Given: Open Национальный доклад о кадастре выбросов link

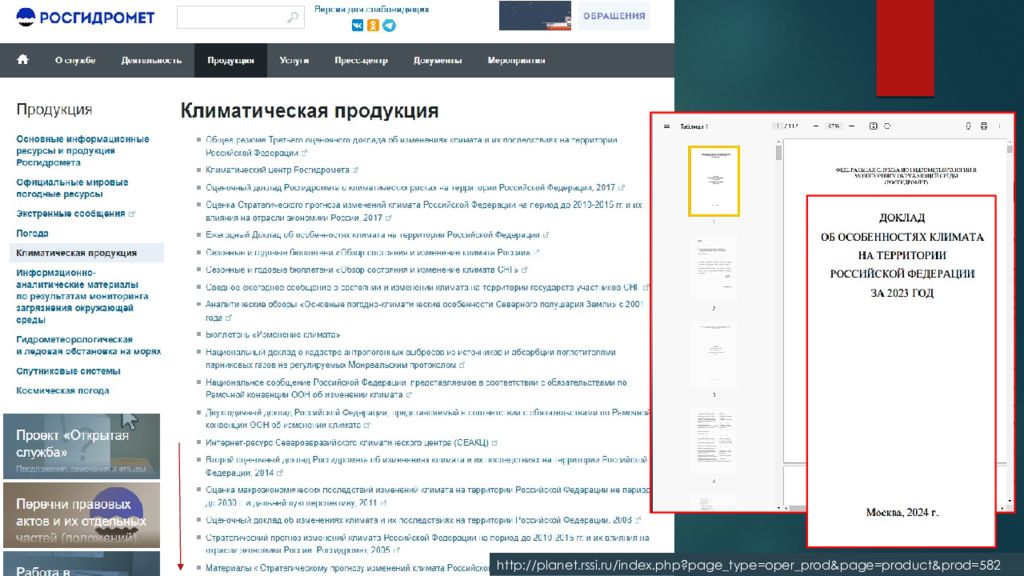Looking at the screenshot, I should [410, 359].
